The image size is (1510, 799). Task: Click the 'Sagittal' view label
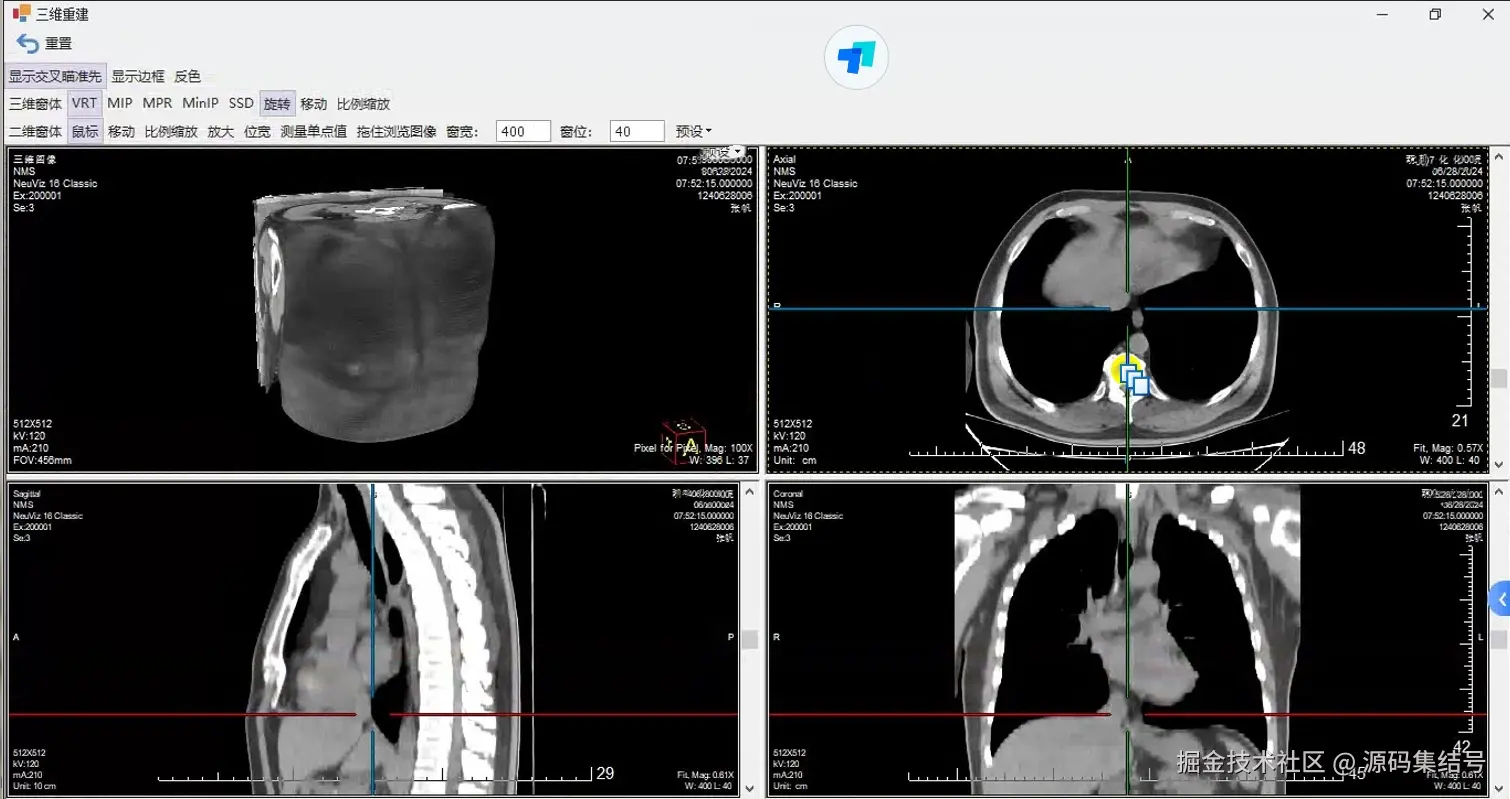click(x=27, y=494)
